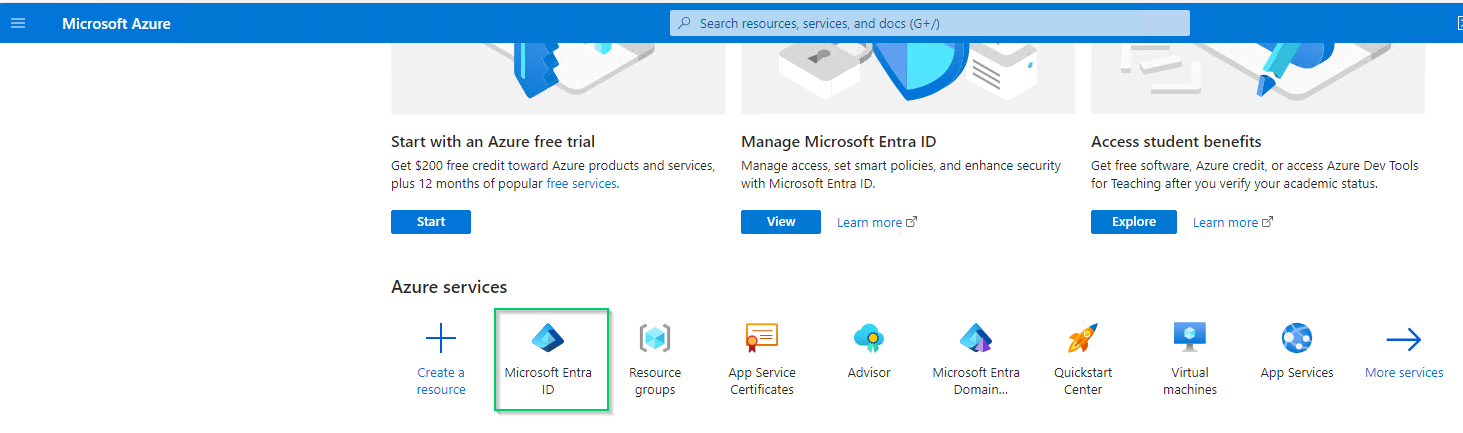Click the Azure free trial banner image
The width and height of the screenshot is (1463, 433).
558,78
